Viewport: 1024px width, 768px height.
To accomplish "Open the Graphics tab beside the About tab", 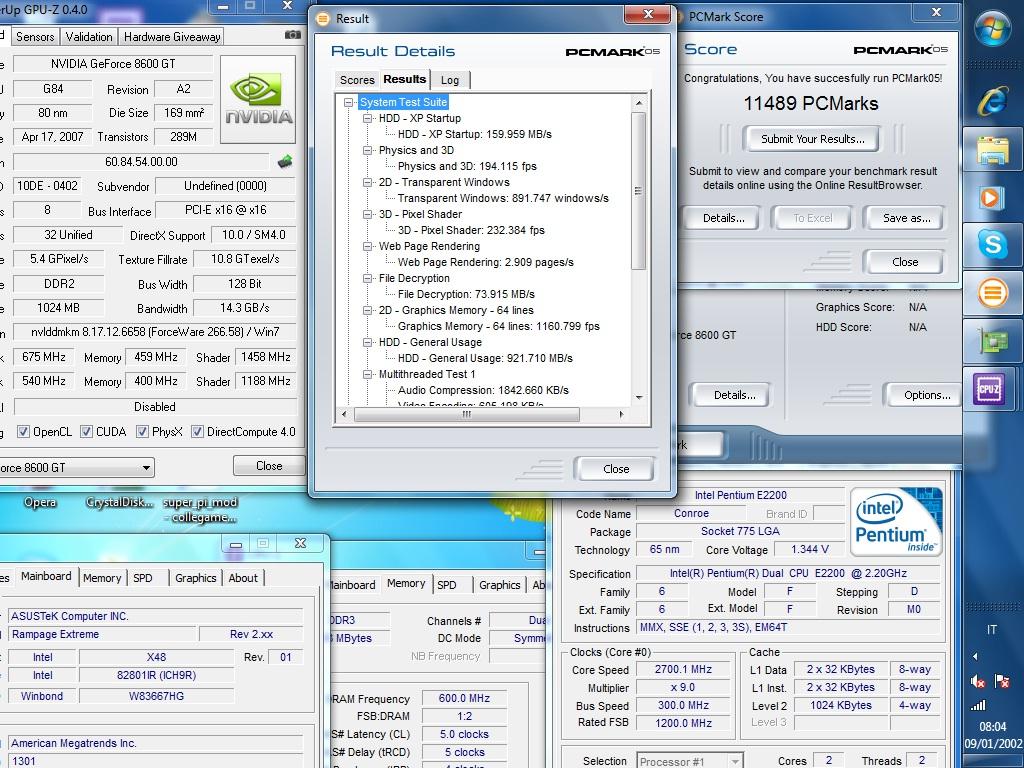I will (x=195, y=578).
